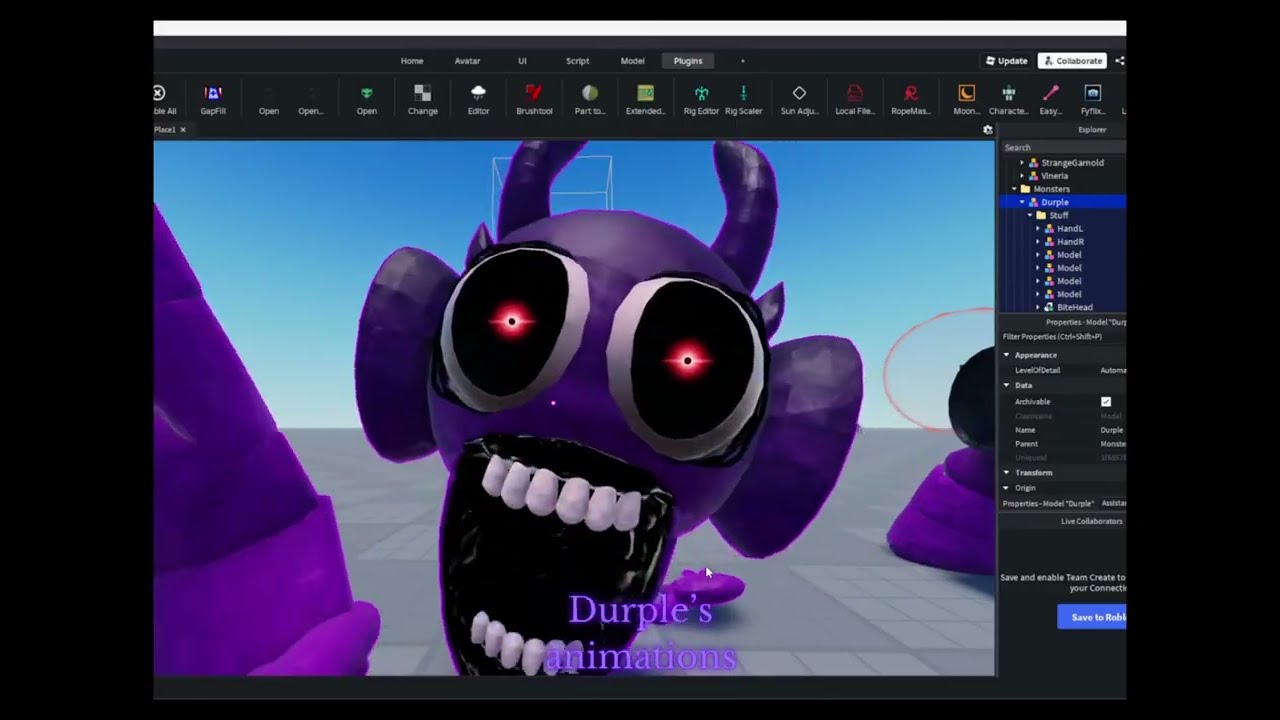Collapse the Origin property
The height and width of the screenshot is (720, 1280).
tap(1007, 488)
